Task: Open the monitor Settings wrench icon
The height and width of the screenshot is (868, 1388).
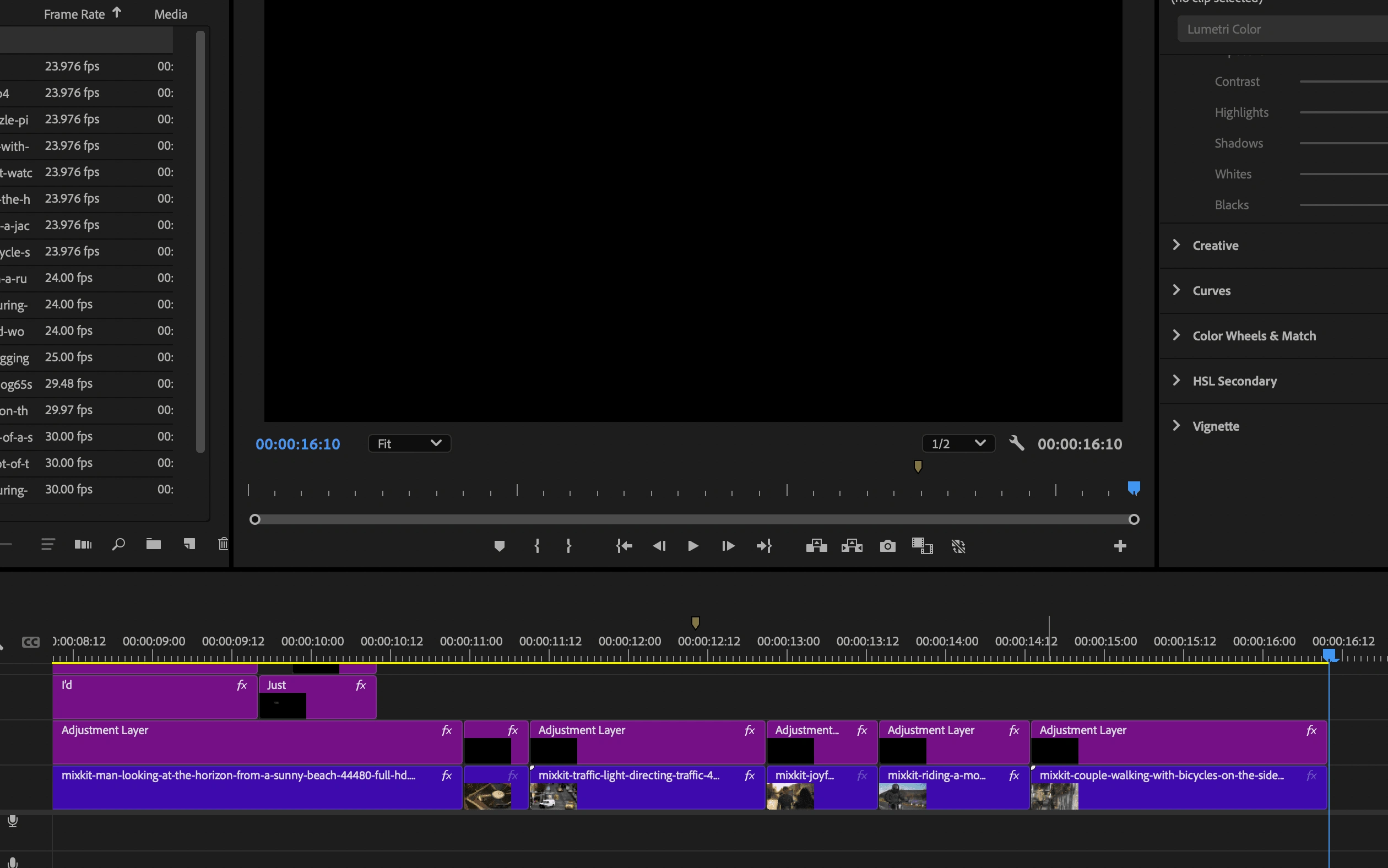Action: (x=1017, y=443)
